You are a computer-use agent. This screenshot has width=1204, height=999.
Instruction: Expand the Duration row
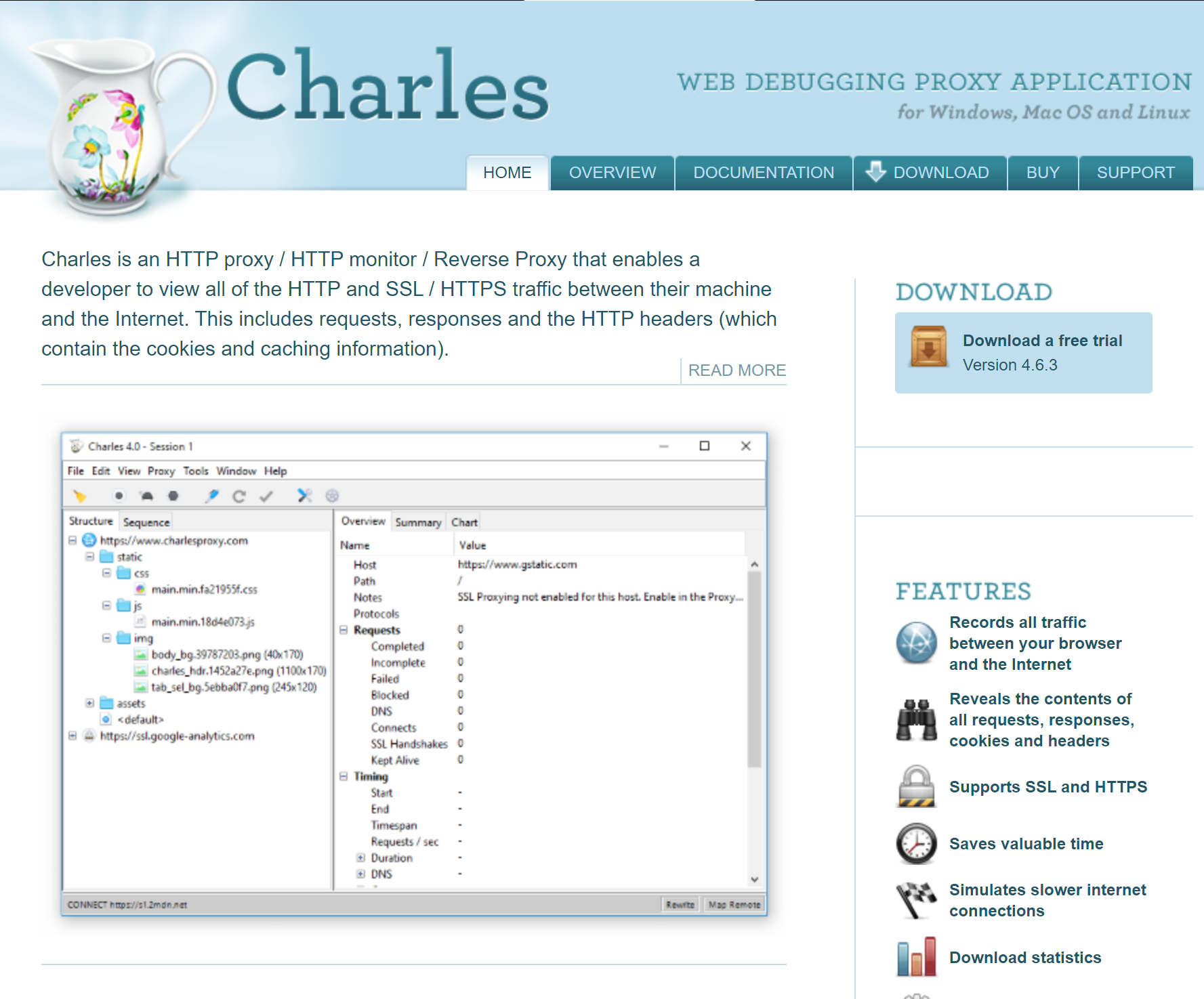pos(360,857)
